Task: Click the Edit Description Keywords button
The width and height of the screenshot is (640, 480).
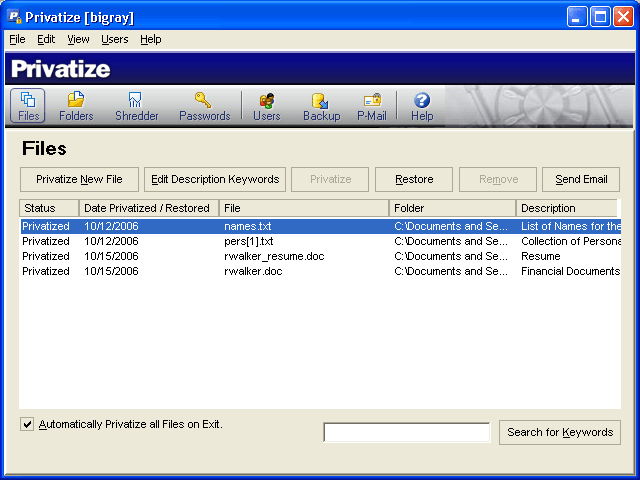Action: point(215,180)
